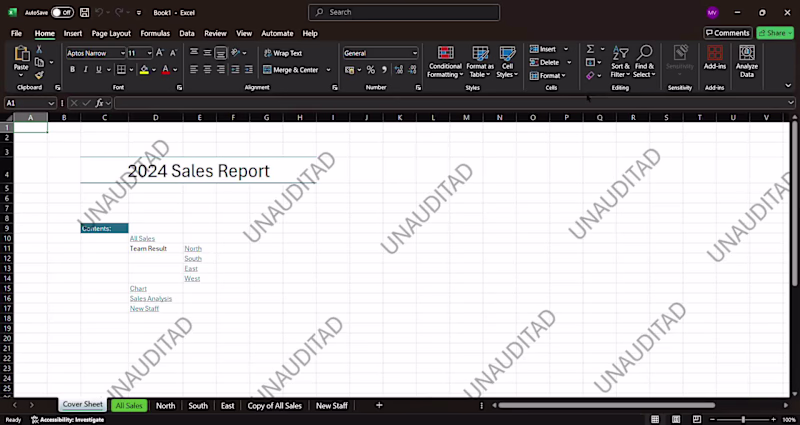
Task: Click the Paste clipboard icon
Action: click(21, 54)
